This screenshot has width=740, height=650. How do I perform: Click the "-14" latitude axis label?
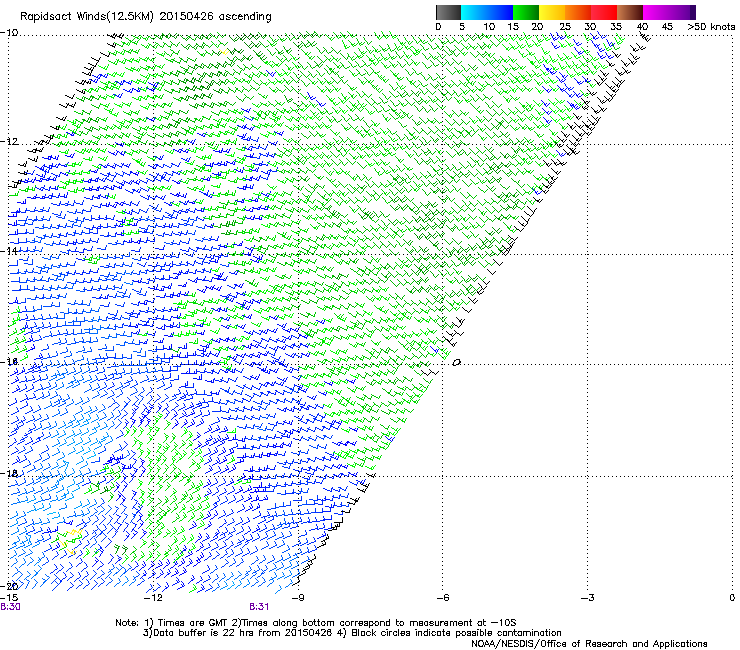pyautogui.click(x=9, y=251)
